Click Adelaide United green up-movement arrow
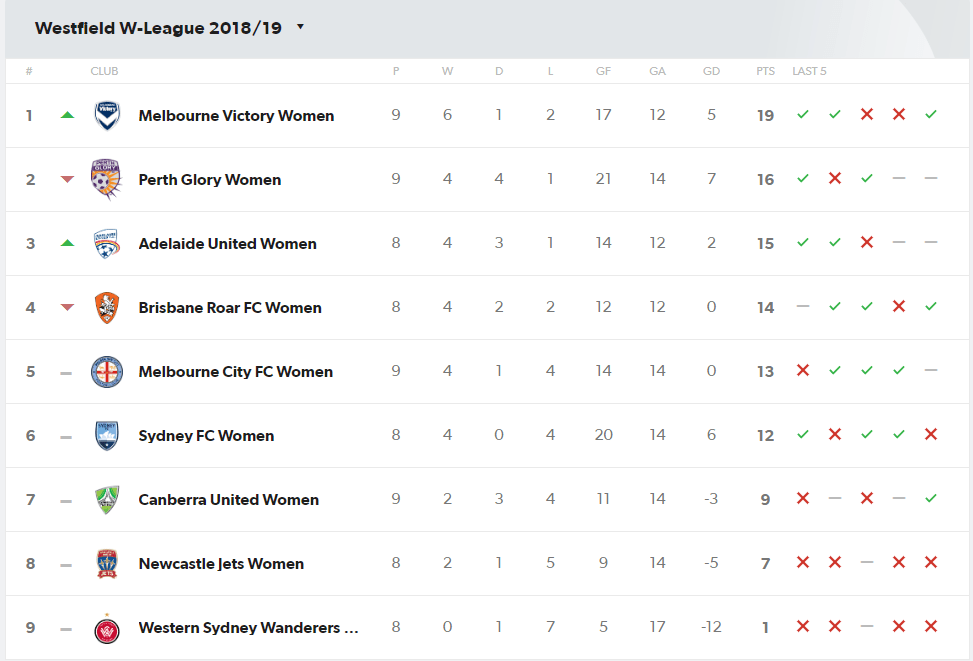The image size is (973, 661). (68, 243)
